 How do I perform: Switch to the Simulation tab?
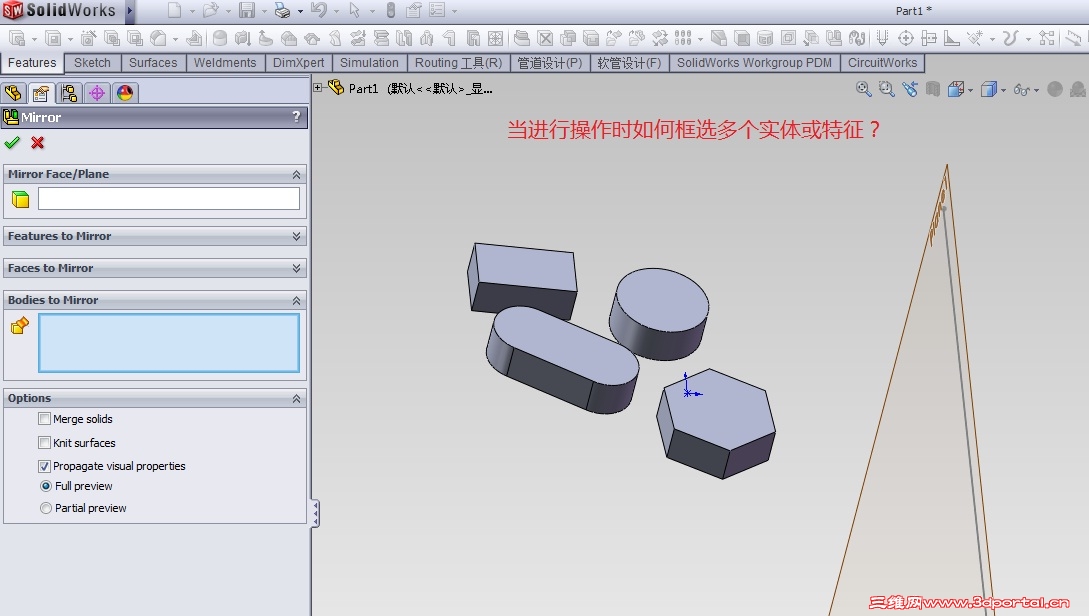tap(369, 63)
